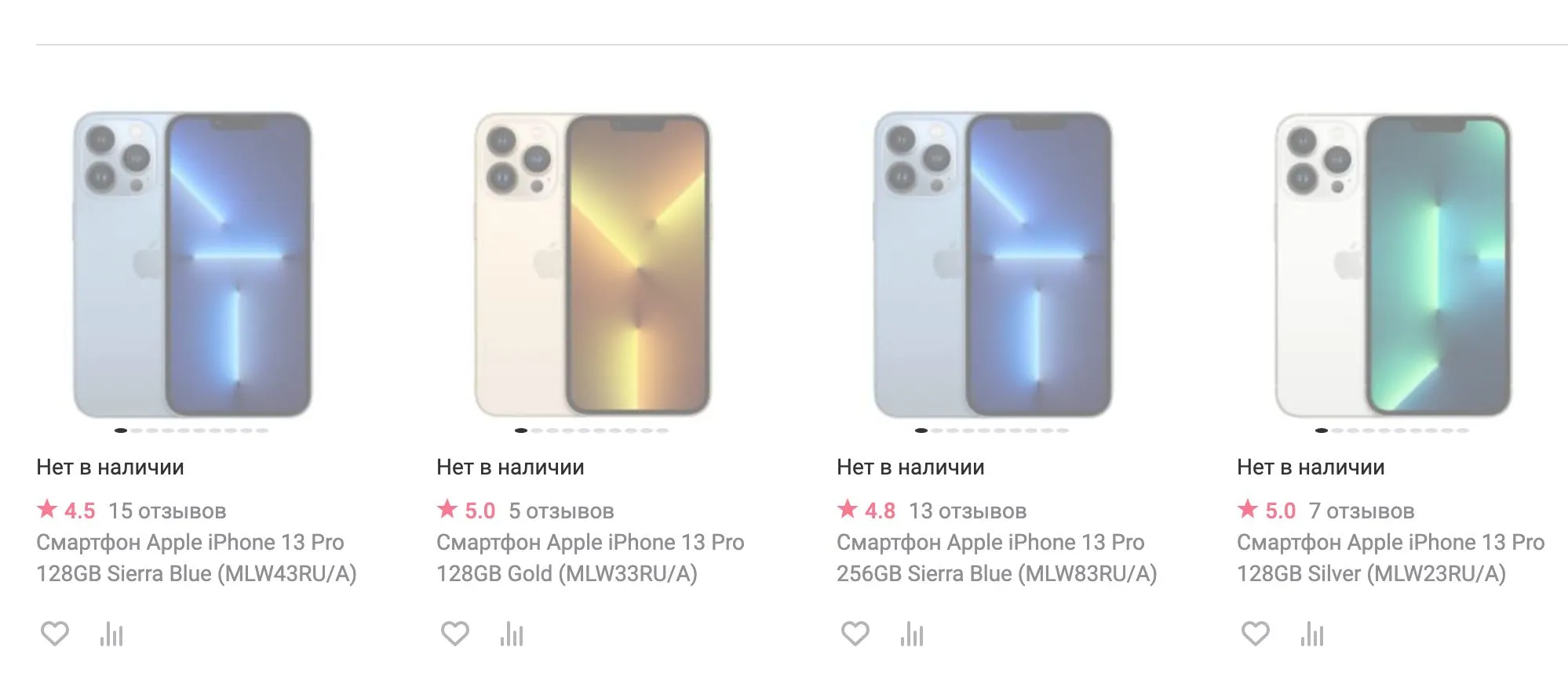
Task: Open the 13 отзывов reviews link
Action: (968, 511)
